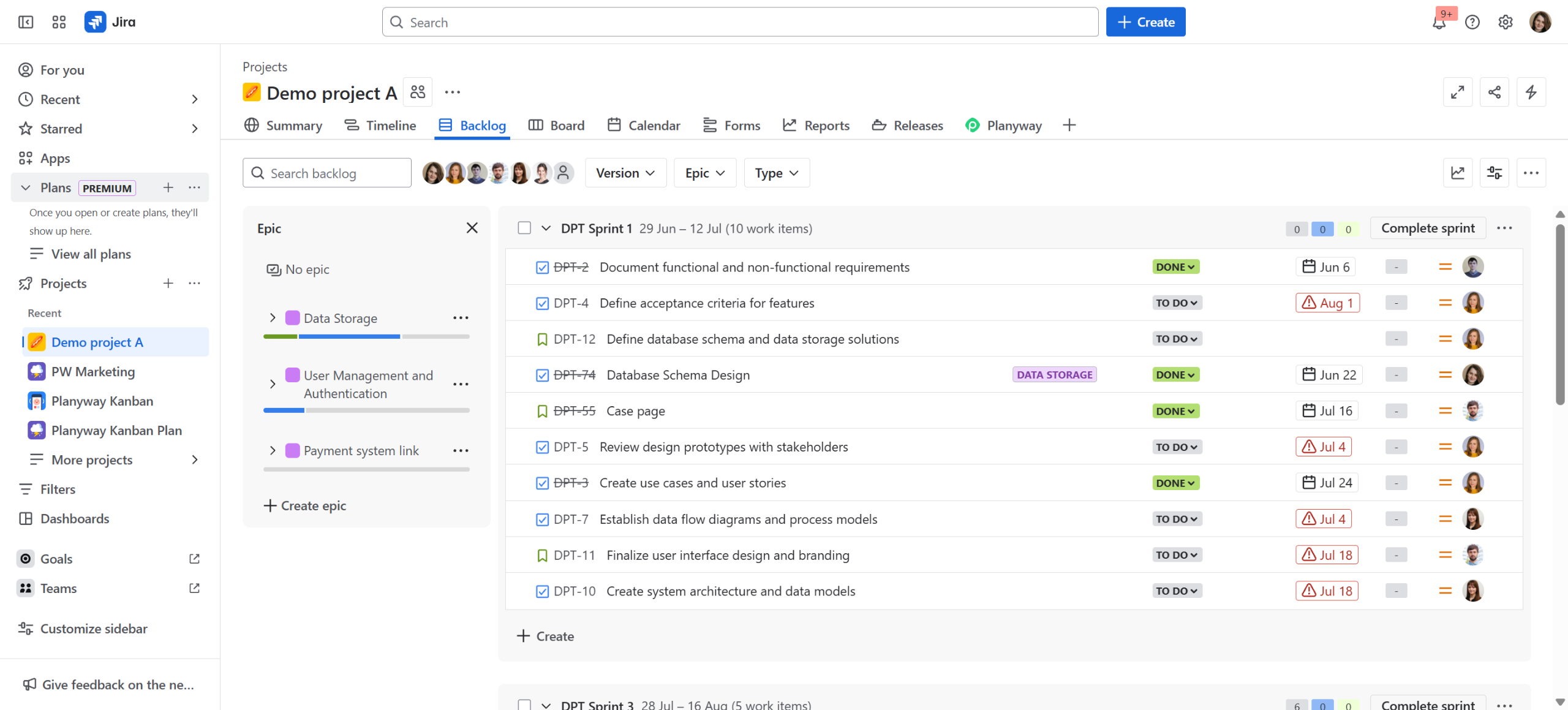Click the Complete sprint button for Sprint 1

(1427, 228)
